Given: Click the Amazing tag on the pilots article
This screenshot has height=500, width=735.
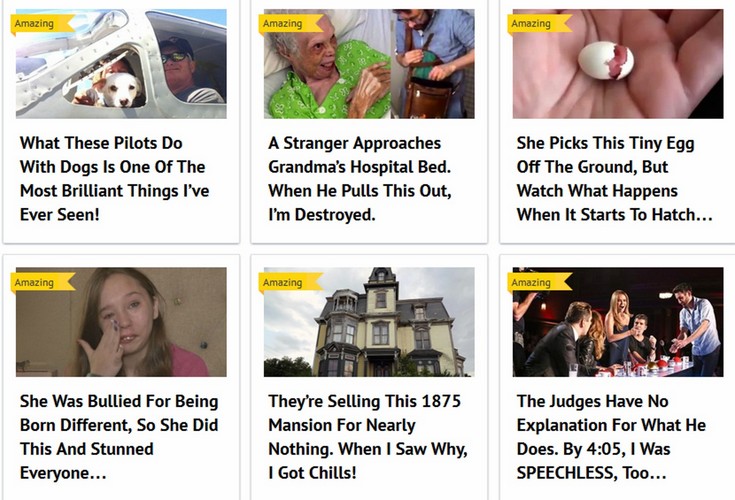Looking at the screenshot, I should pyautogui.click(x=42, y=23).
